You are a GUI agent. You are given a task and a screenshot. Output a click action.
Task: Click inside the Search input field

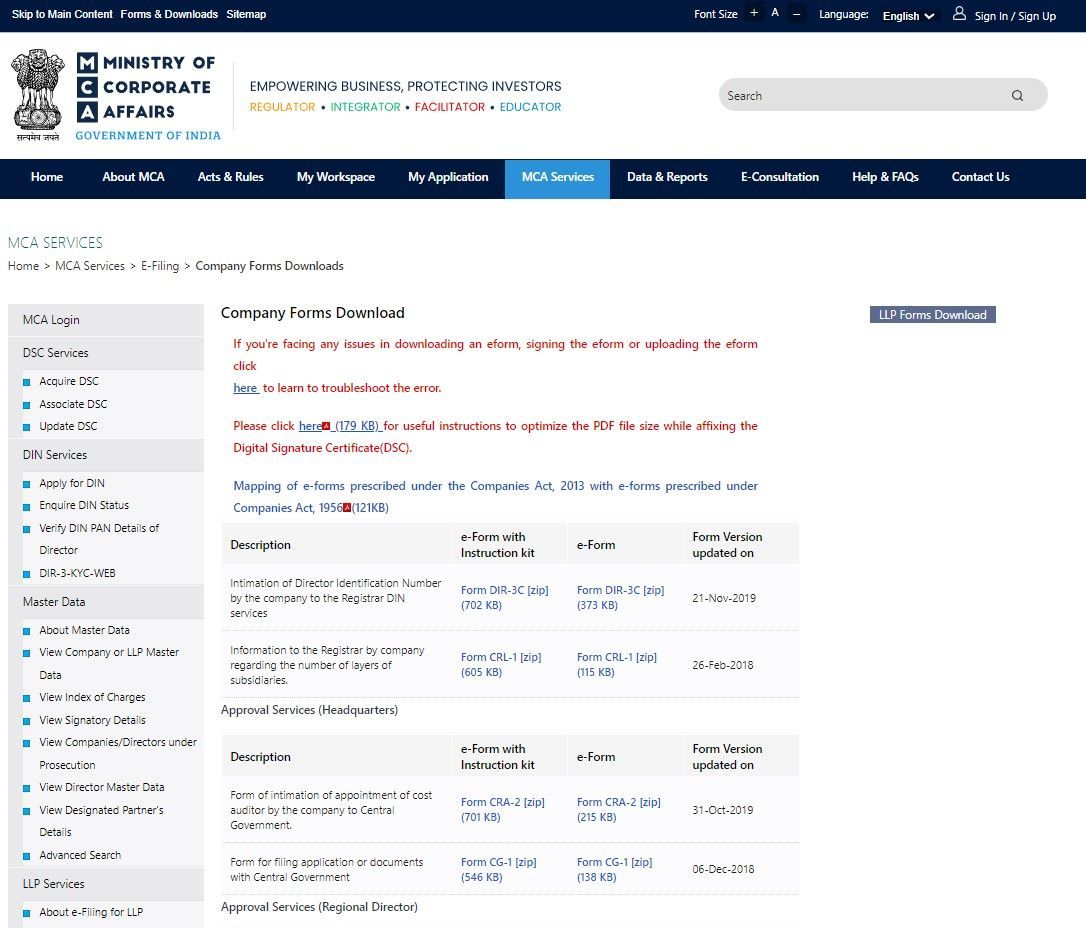pyautogui.click(x=860, y=94)
